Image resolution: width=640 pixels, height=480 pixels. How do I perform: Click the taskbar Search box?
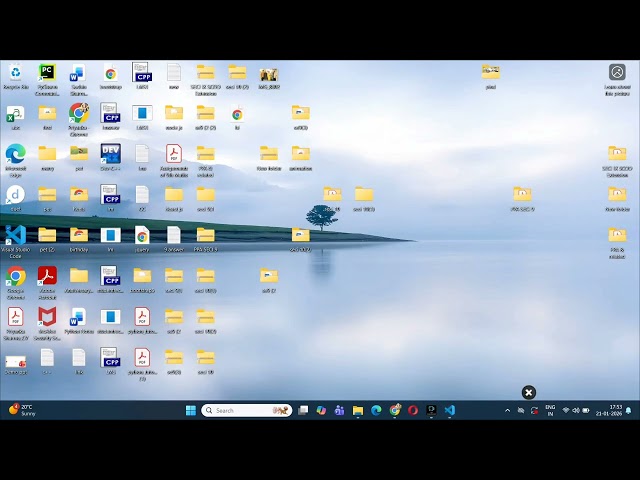pos(247,410)
